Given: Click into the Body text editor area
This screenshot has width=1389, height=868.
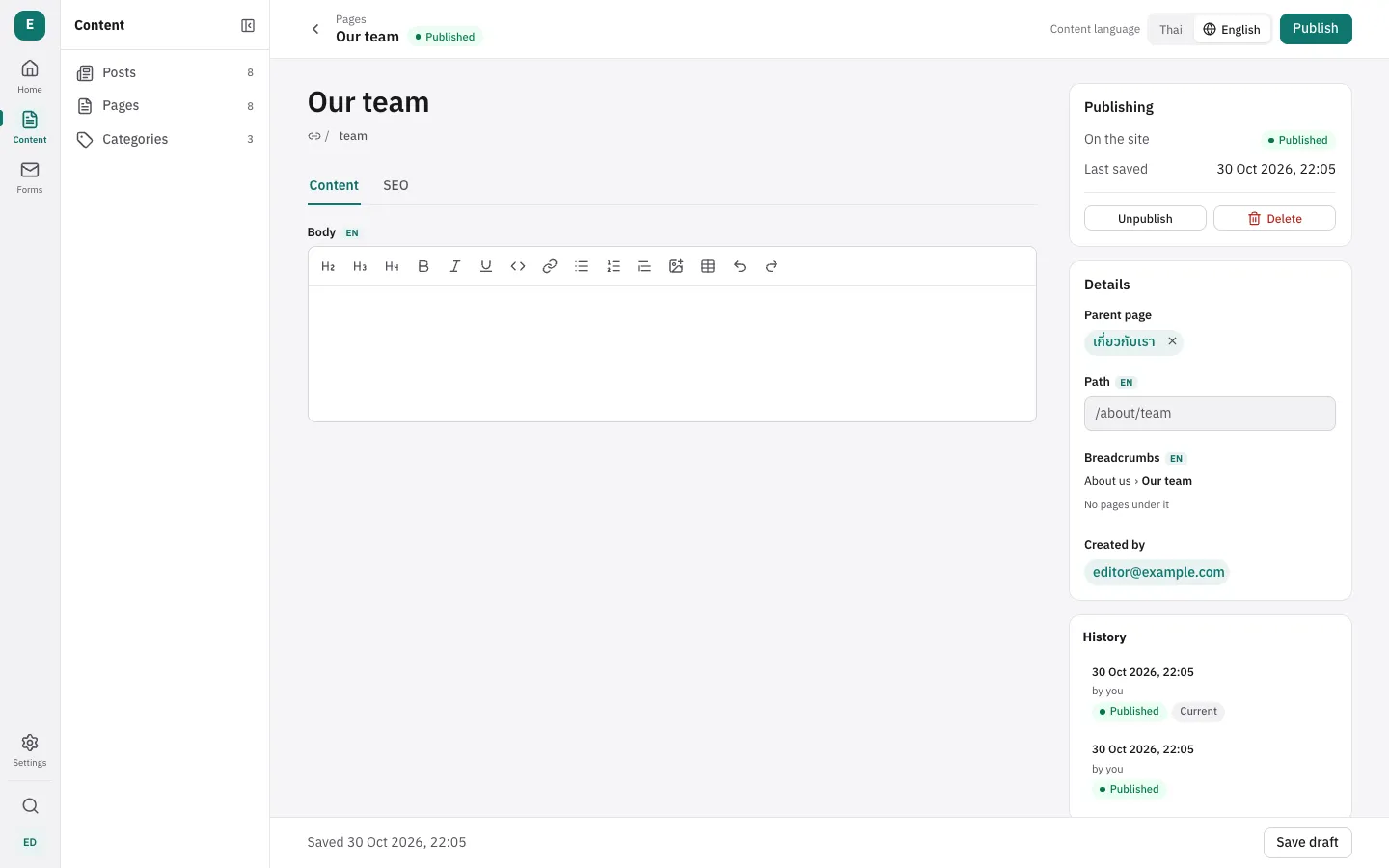Looking at the screenshot, I should [x=672, y=353].
